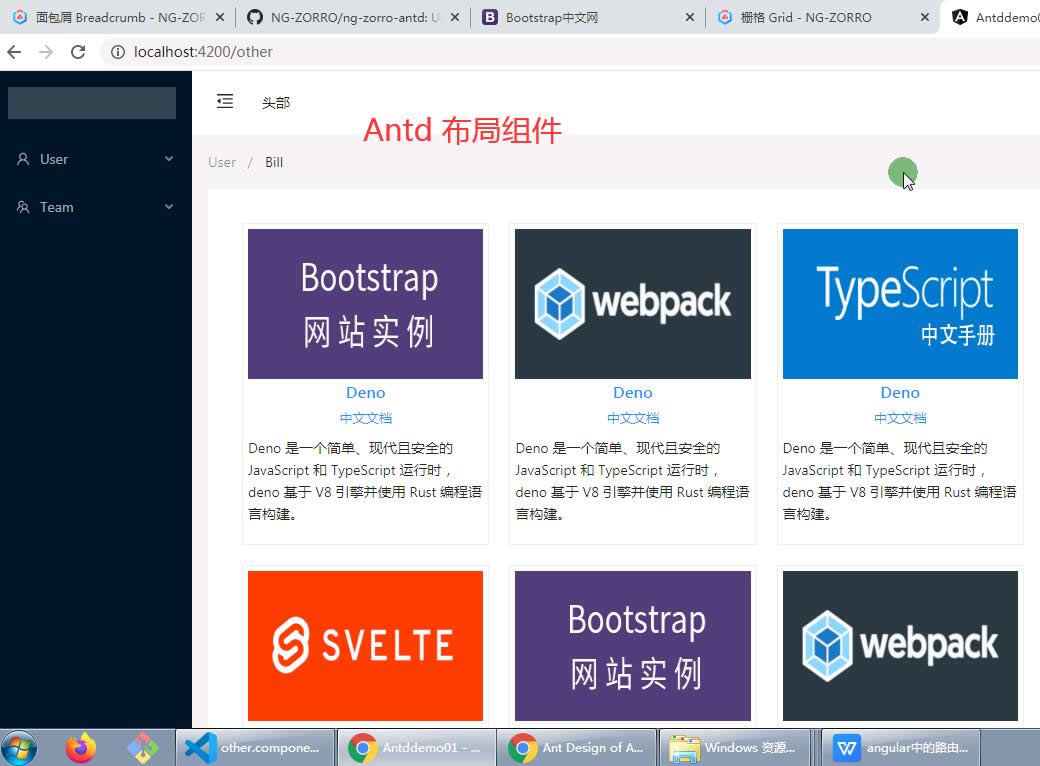Expand the User submenu chevron

click(x=169, y=159)
